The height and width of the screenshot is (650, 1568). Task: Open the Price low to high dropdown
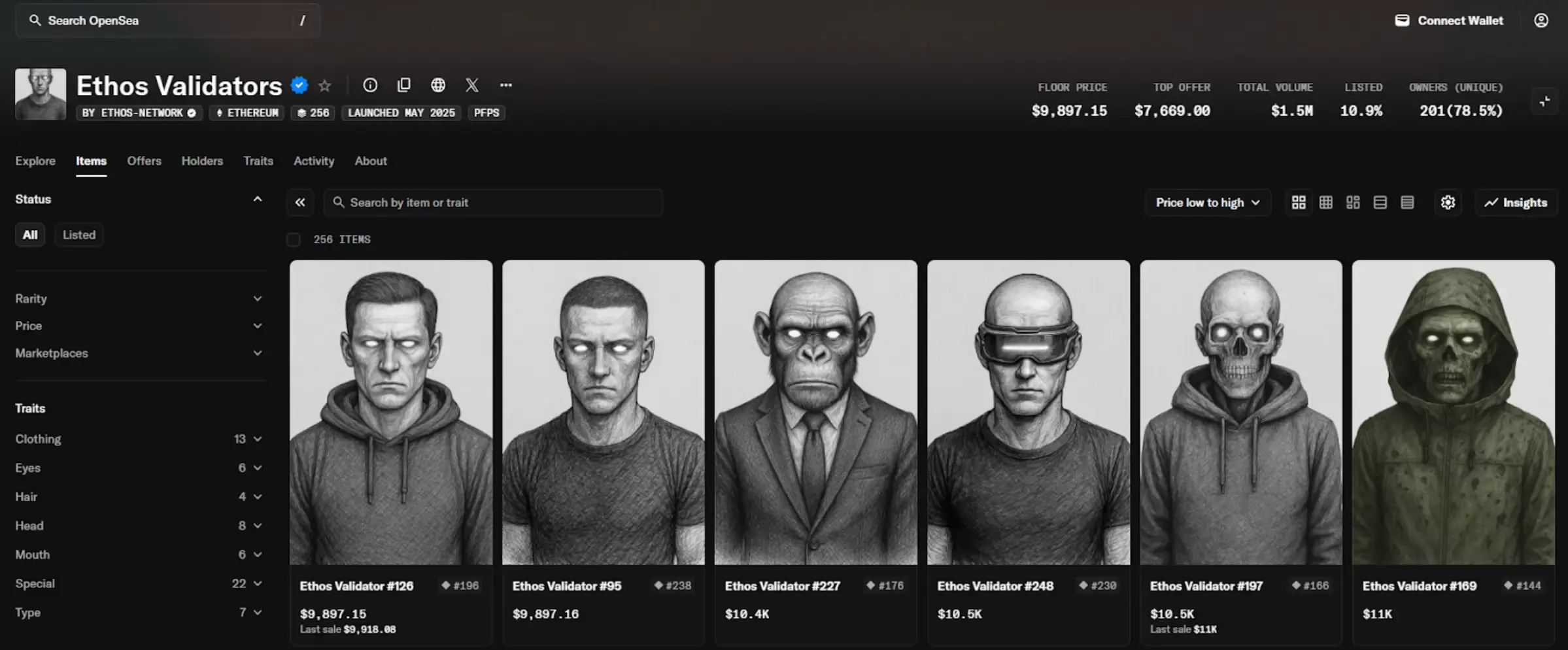coord(1207,203)
